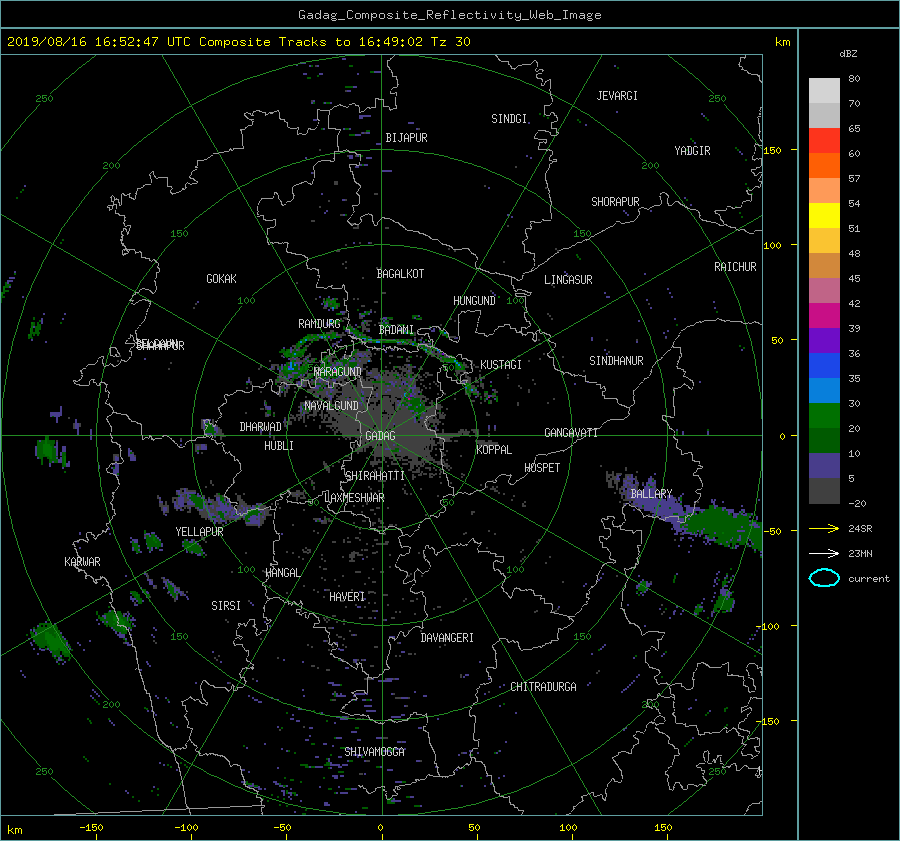
Task: Click the HUBLI city label
Action: point(278,446)
